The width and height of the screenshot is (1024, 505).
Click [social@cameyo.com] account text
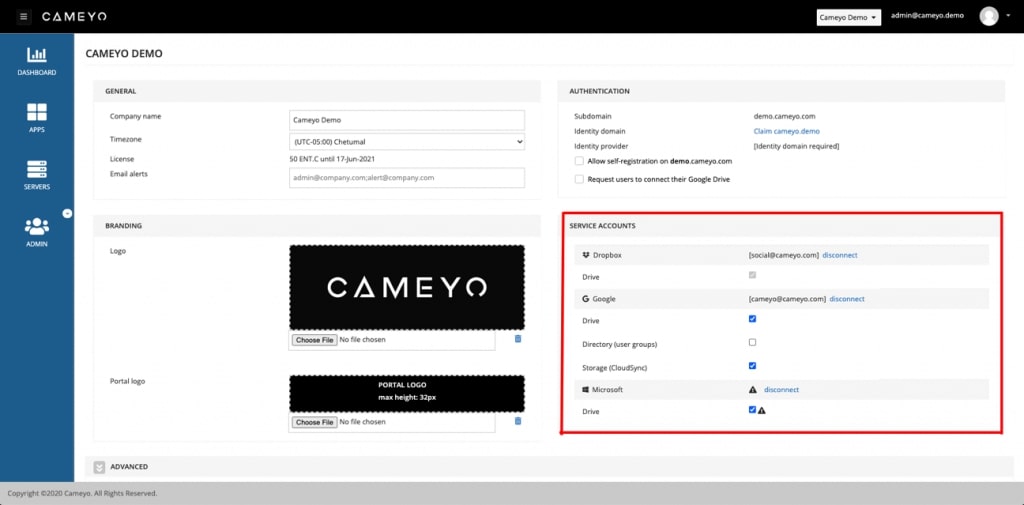(784, 255)
